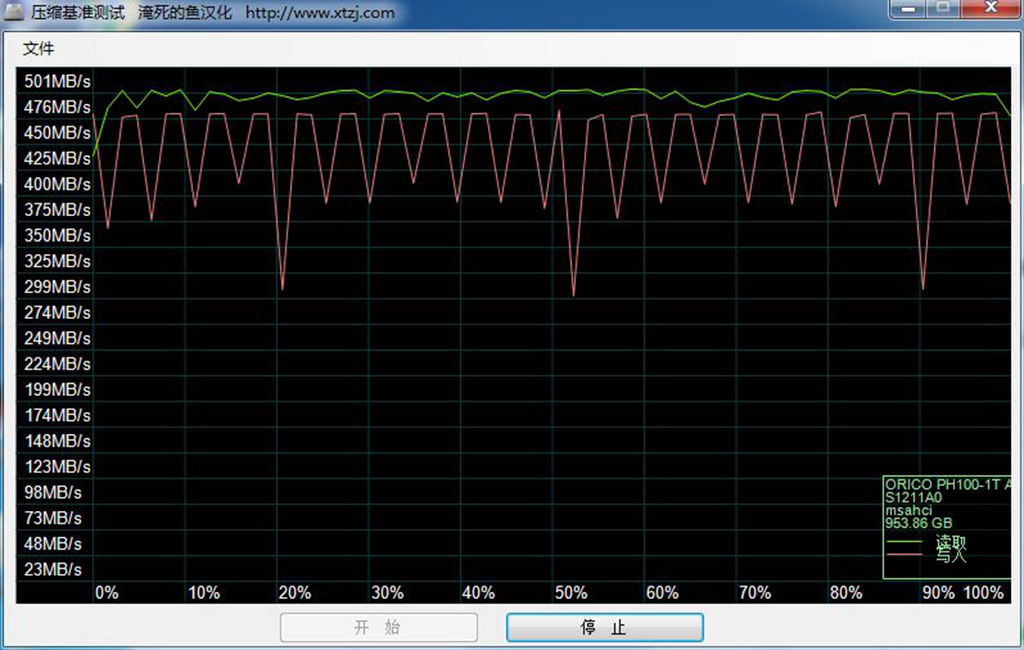Click the 375MB/s axis label
This screenshot has height=650, width=1024.
(57, 210)
